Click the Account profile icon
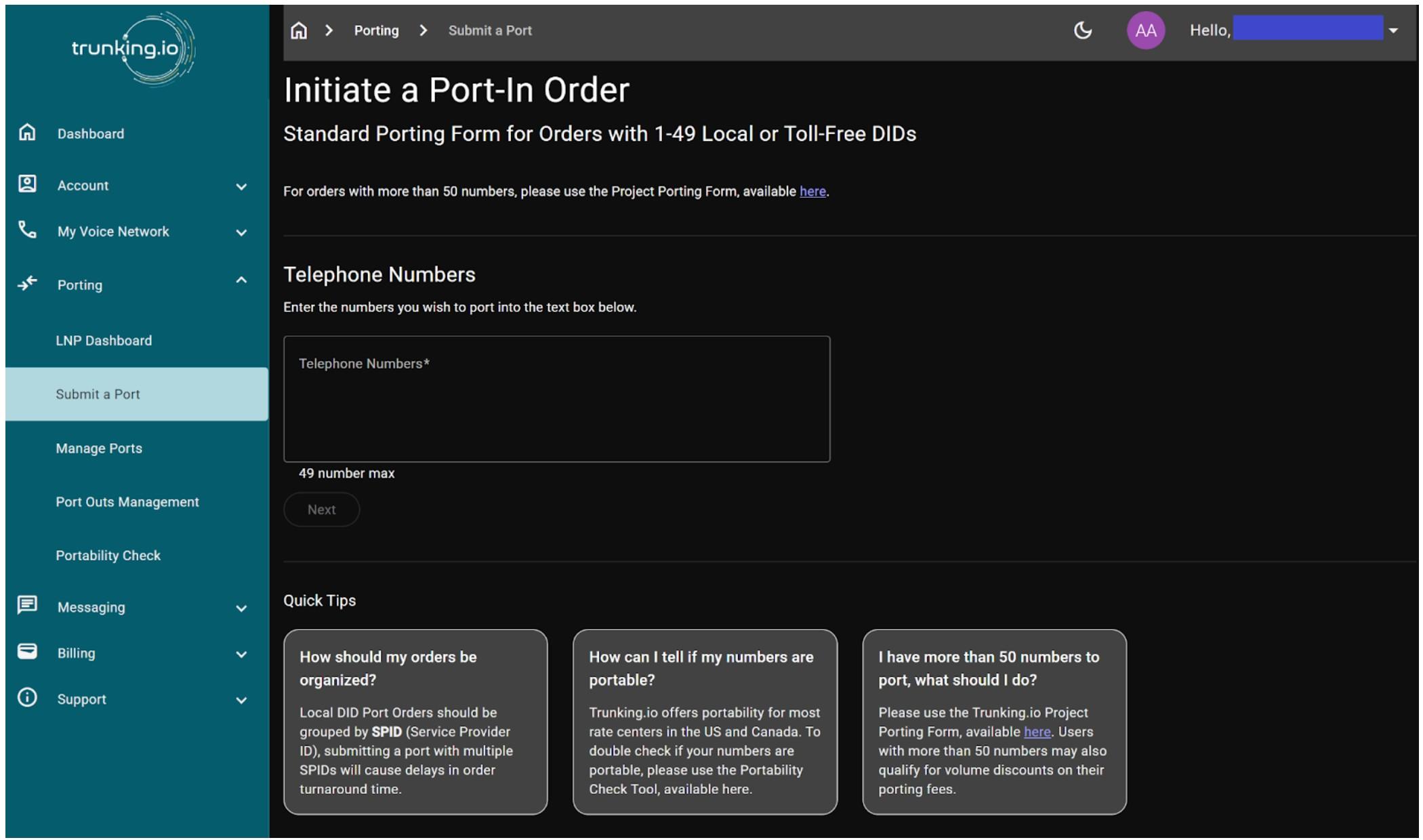The image size is (1423, 840). (x=27, y=184)
